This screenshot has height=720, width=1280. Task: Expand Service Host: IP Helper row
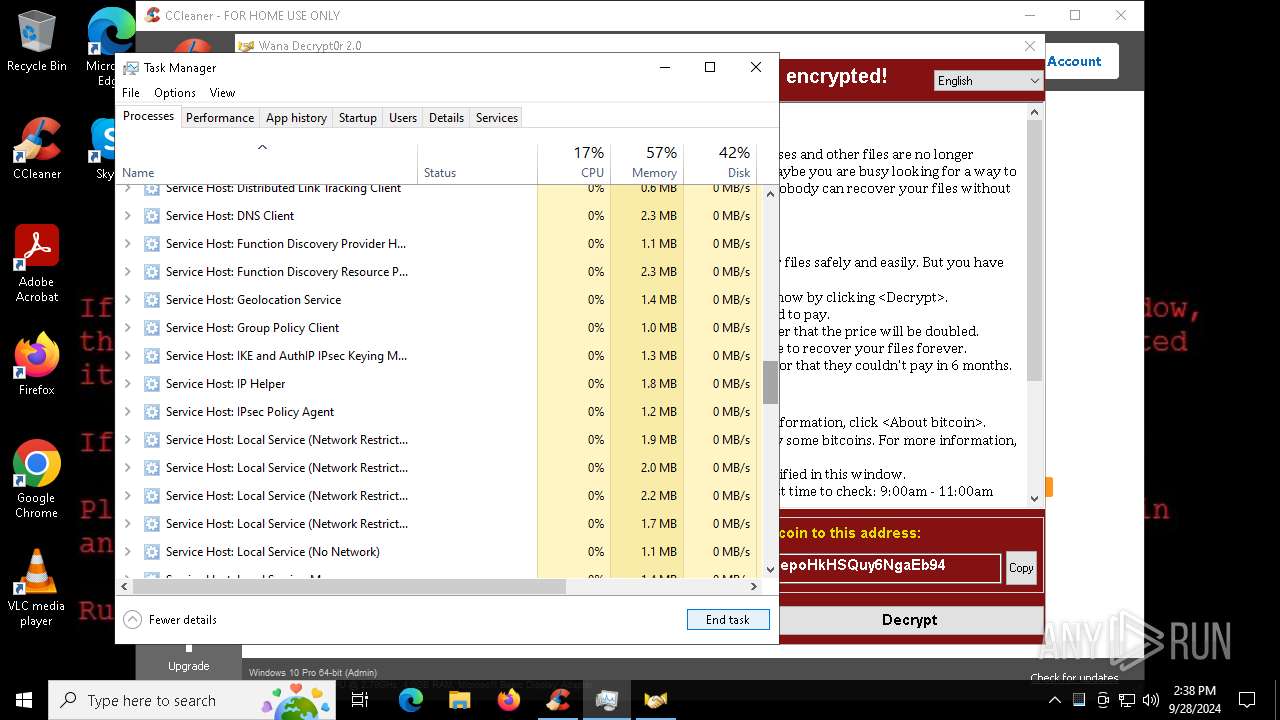point(127,384)
